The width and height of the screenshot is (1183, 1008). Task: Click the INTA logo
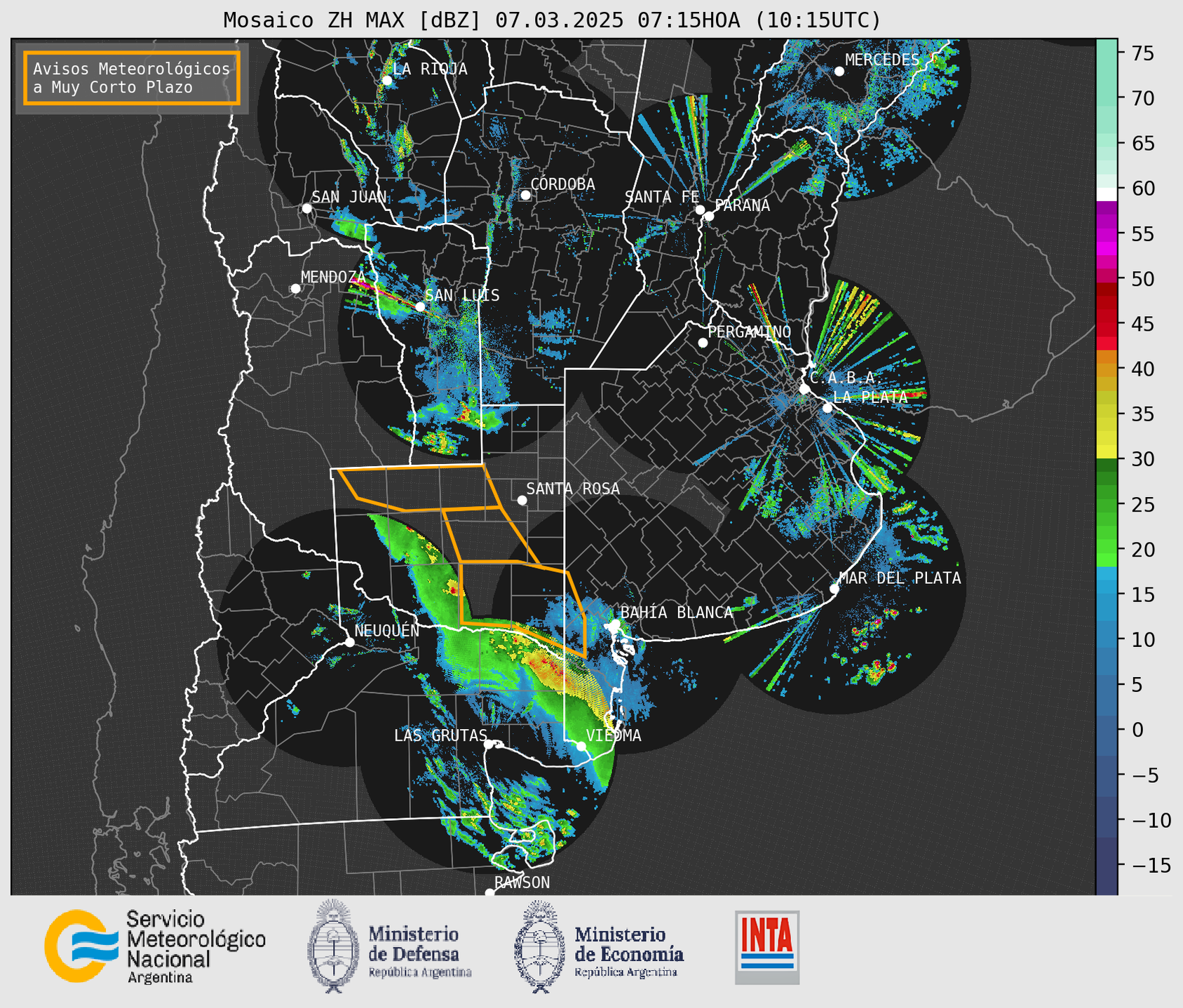coord(767,947)
